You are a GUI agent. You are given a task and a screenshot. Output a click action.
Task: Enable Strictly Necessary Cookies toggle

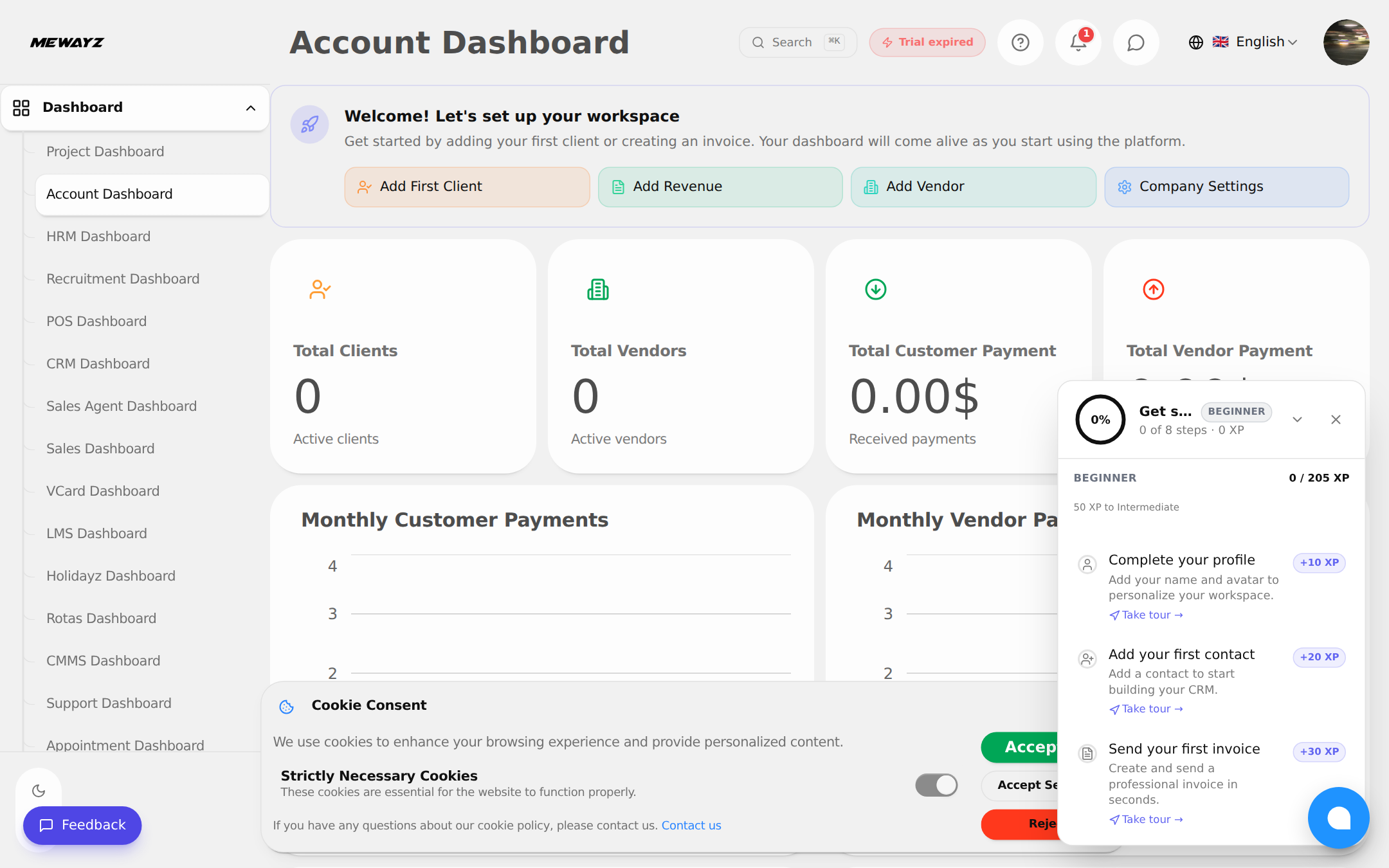coord(936,785)
